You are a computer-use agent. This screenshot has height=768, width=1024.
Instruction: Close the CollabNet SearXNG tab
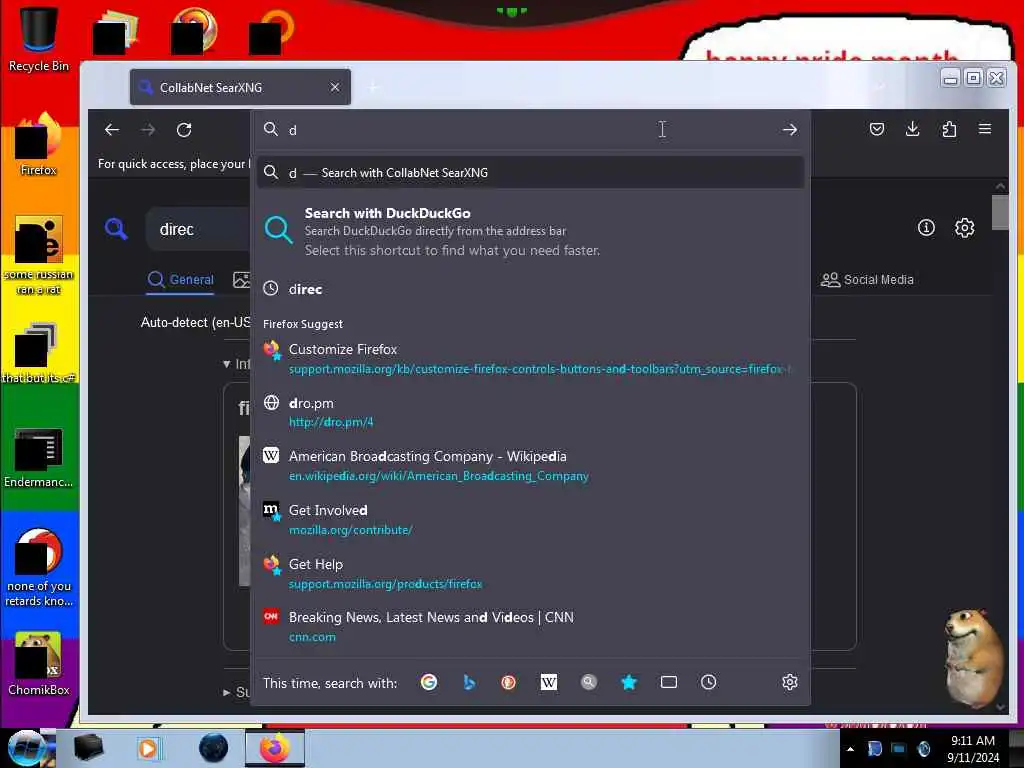(334, 87)
